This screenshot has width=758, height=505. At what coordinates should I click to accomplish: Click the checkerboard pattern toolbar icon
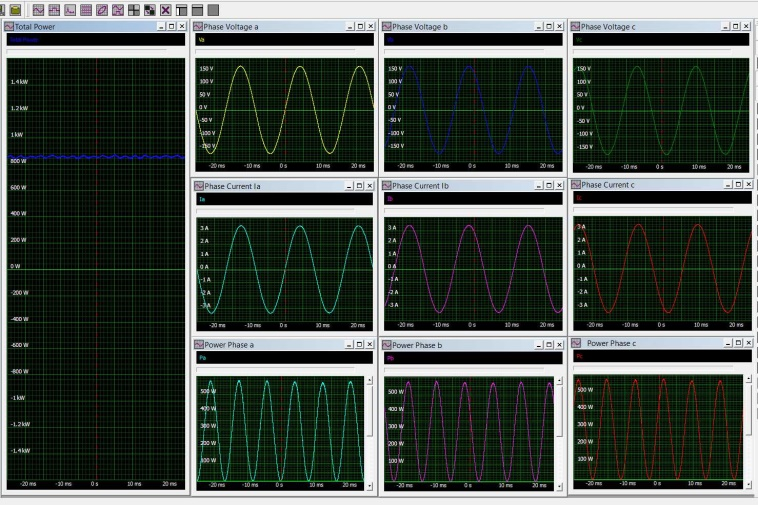(149, 9)
